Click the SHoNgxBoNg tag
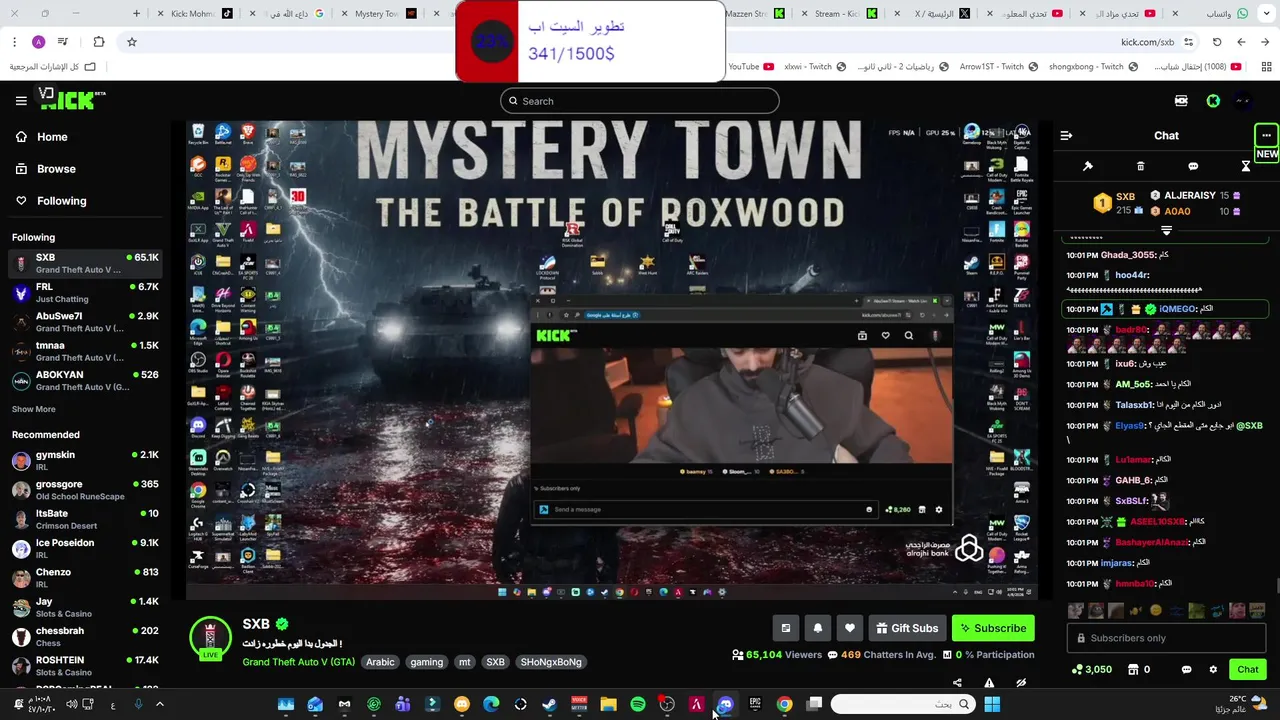This screenshot has width=1280, height=720. [x=551, y=662]
